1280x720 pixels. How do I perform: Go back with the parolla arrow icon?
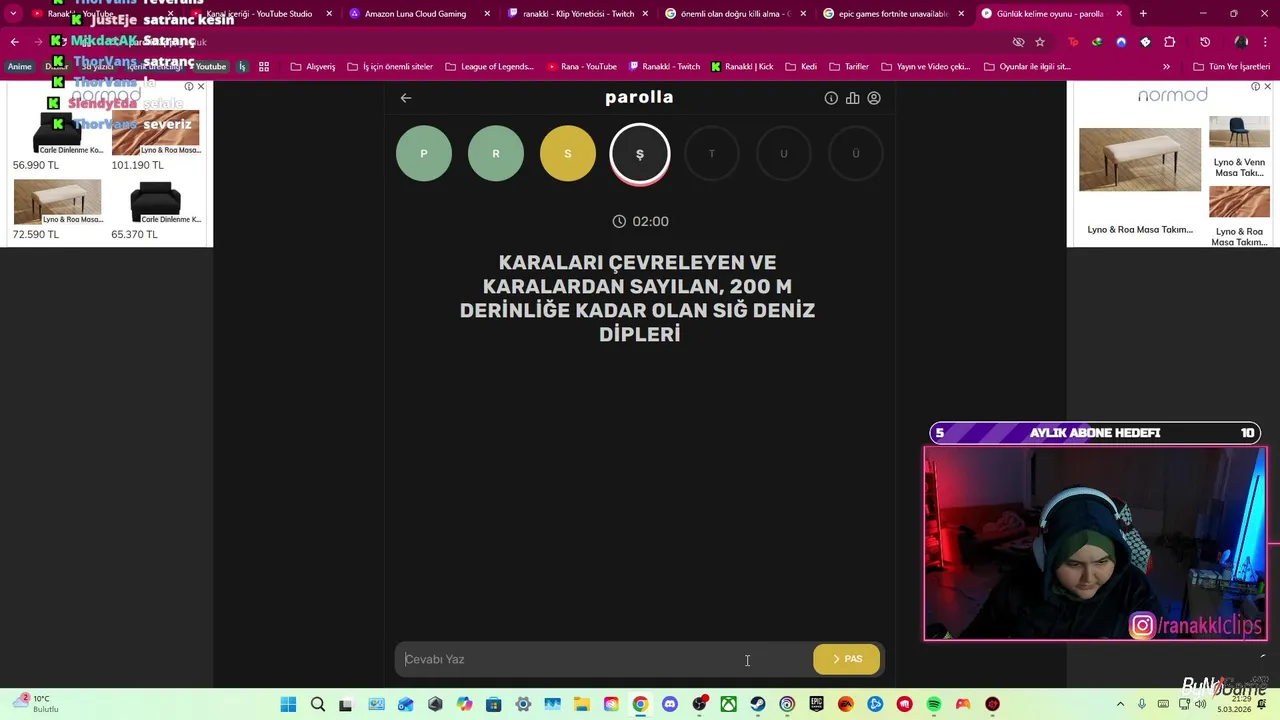point(405,98)
